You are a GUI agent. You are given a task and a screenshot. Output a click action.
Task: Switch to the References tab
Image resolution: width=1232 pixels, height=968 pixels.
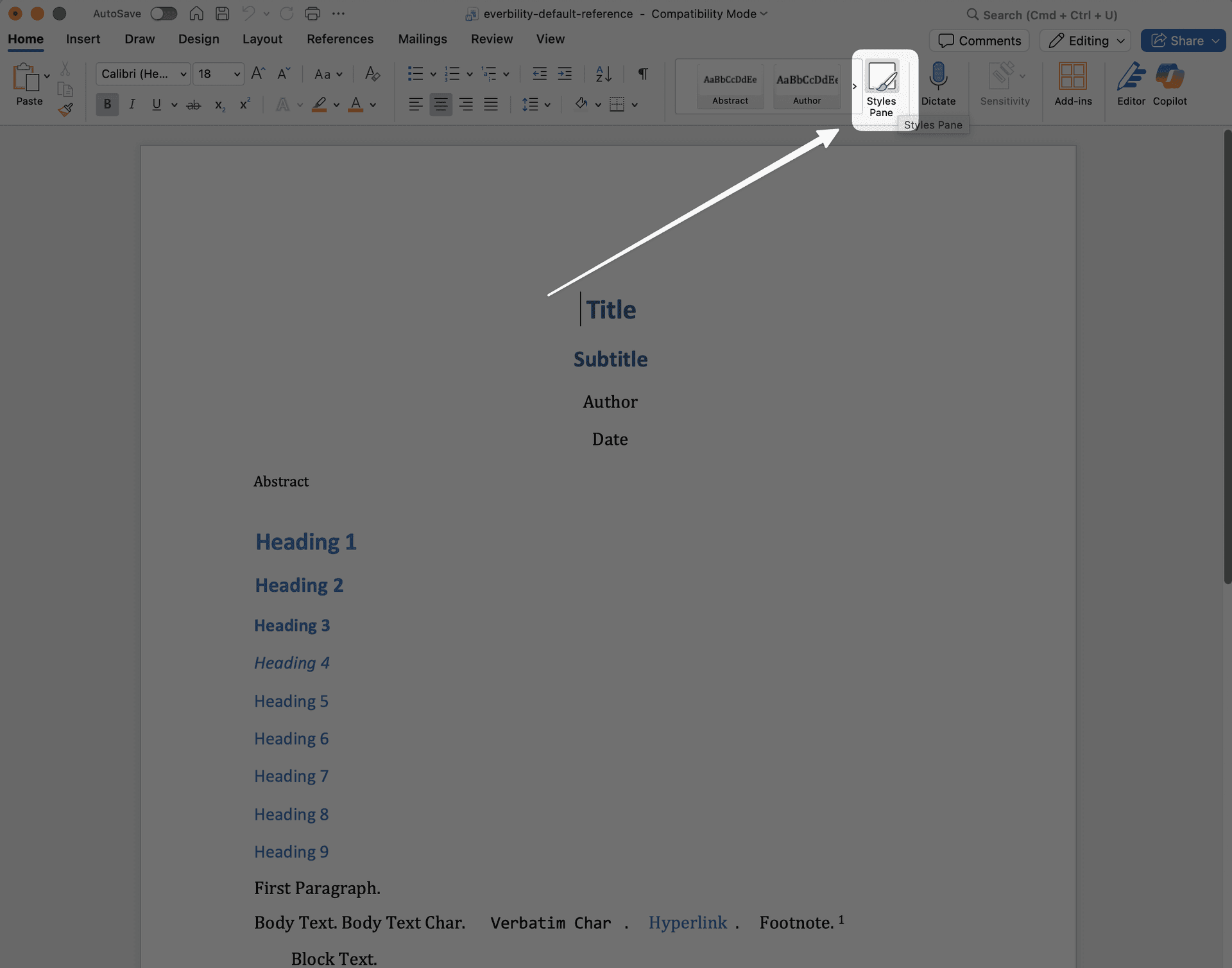[x=340, y=39]
